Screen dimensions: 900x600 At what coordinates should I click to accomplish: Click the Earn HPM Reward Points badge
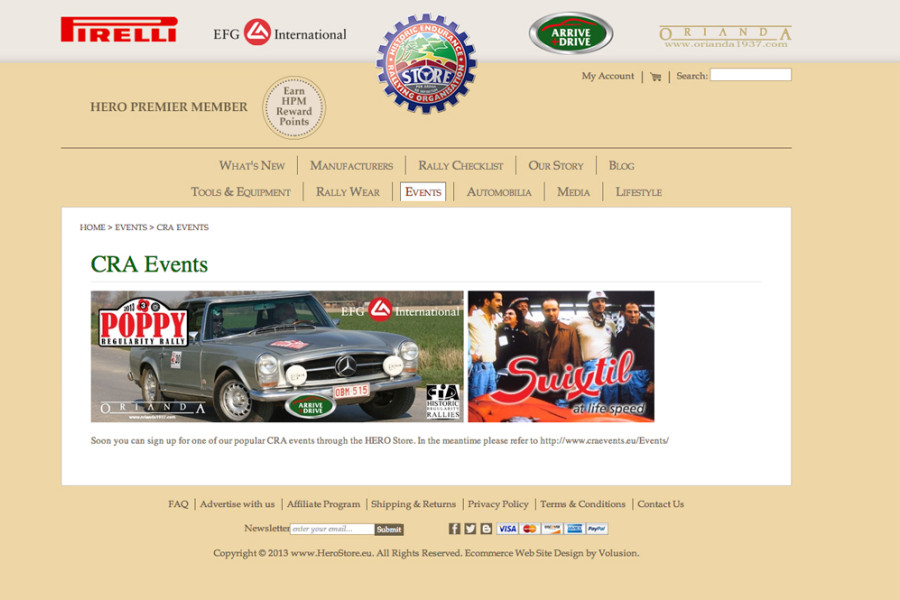coord(294,108)
